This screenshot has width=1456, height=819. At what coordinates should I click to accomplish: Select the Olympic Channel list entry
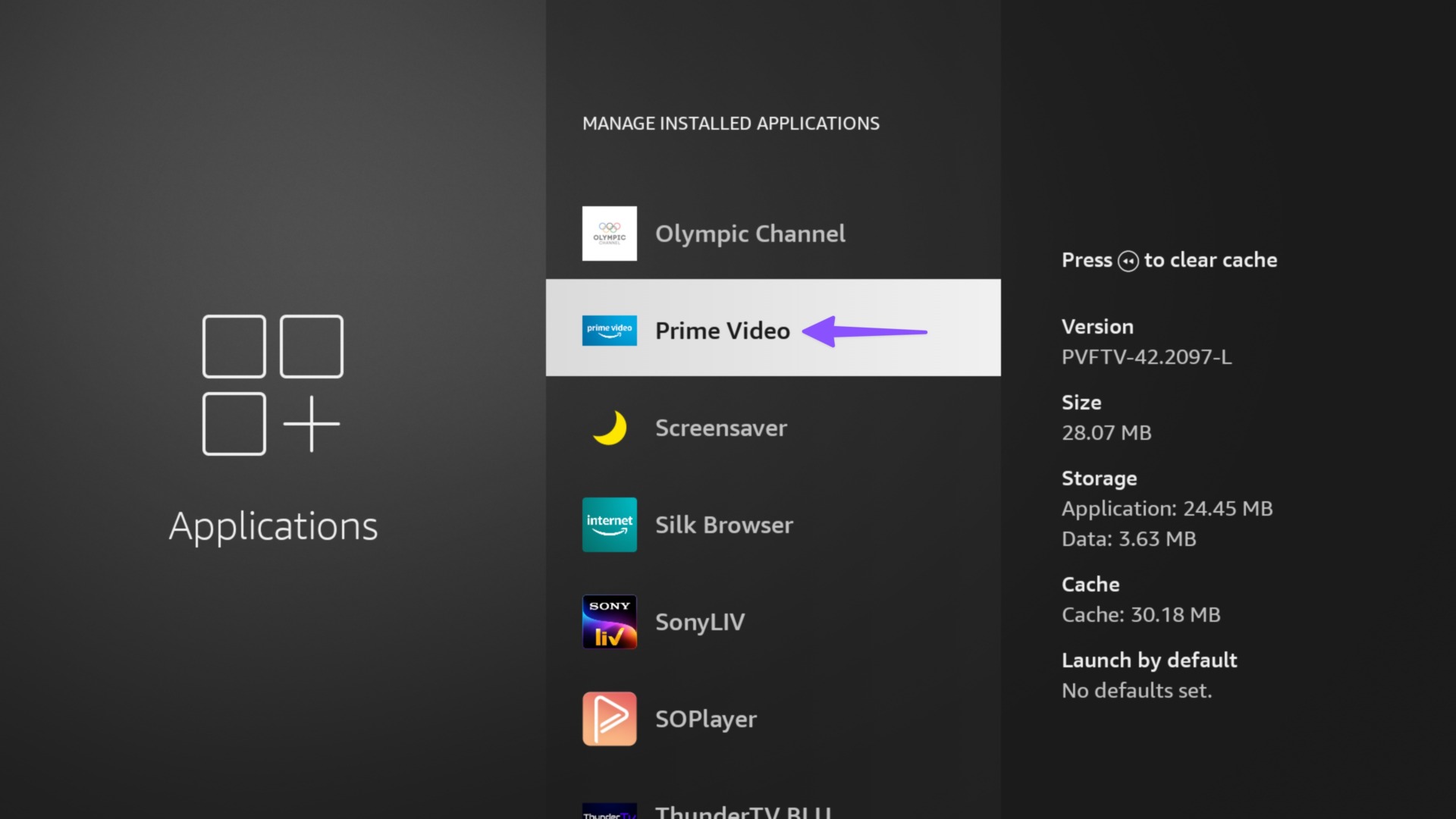749,234
